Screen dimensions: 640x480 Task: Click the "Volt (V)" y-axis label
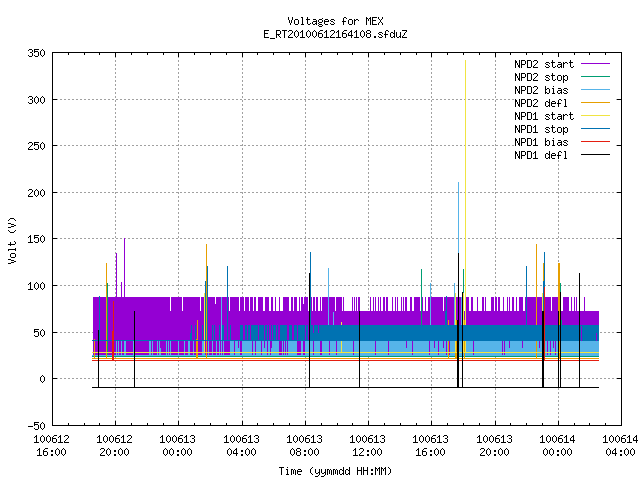(12, 240)
